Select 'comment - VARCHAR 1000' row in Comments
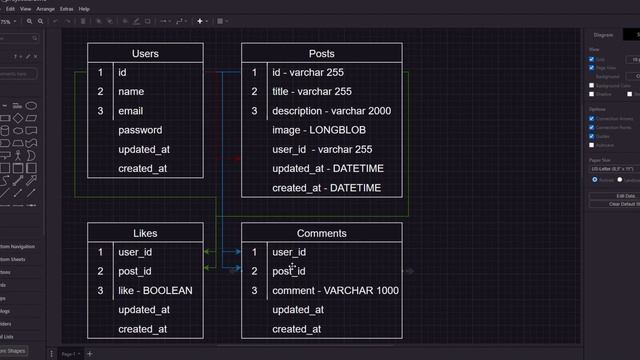Viewport: 640px width, 360px height. coord(322,291)
